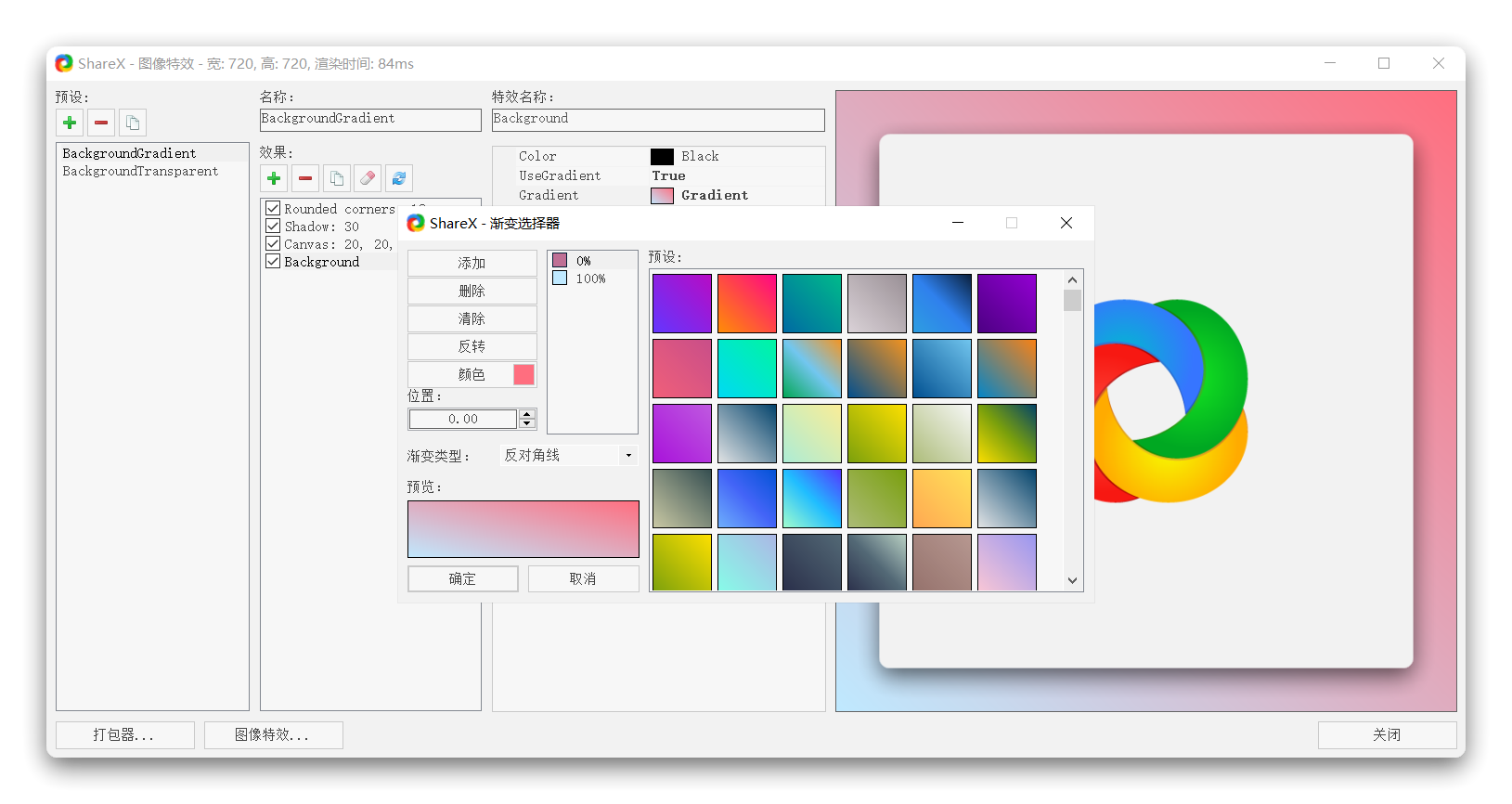Image resolution: width=1512 pixels, height=804 pixels.
Task: Choose the orange-to-pink gradient preset
Action: point(747,304)
